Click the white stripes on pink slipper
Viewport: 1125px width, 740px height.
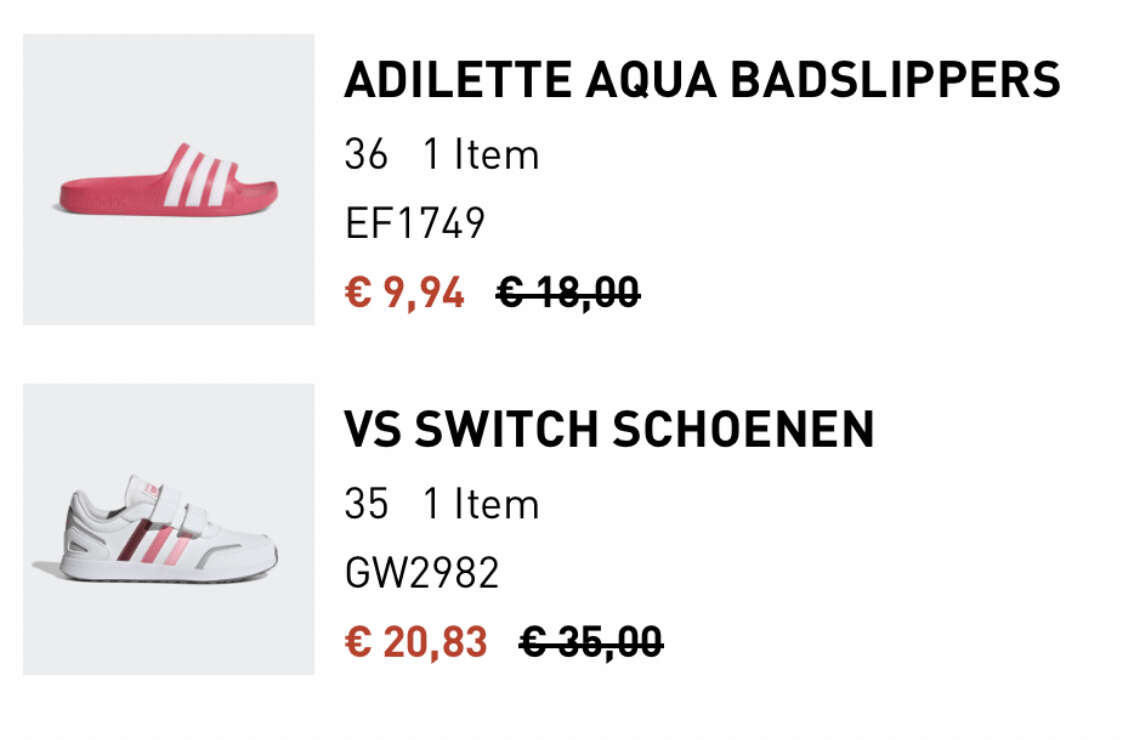point(199,177)
